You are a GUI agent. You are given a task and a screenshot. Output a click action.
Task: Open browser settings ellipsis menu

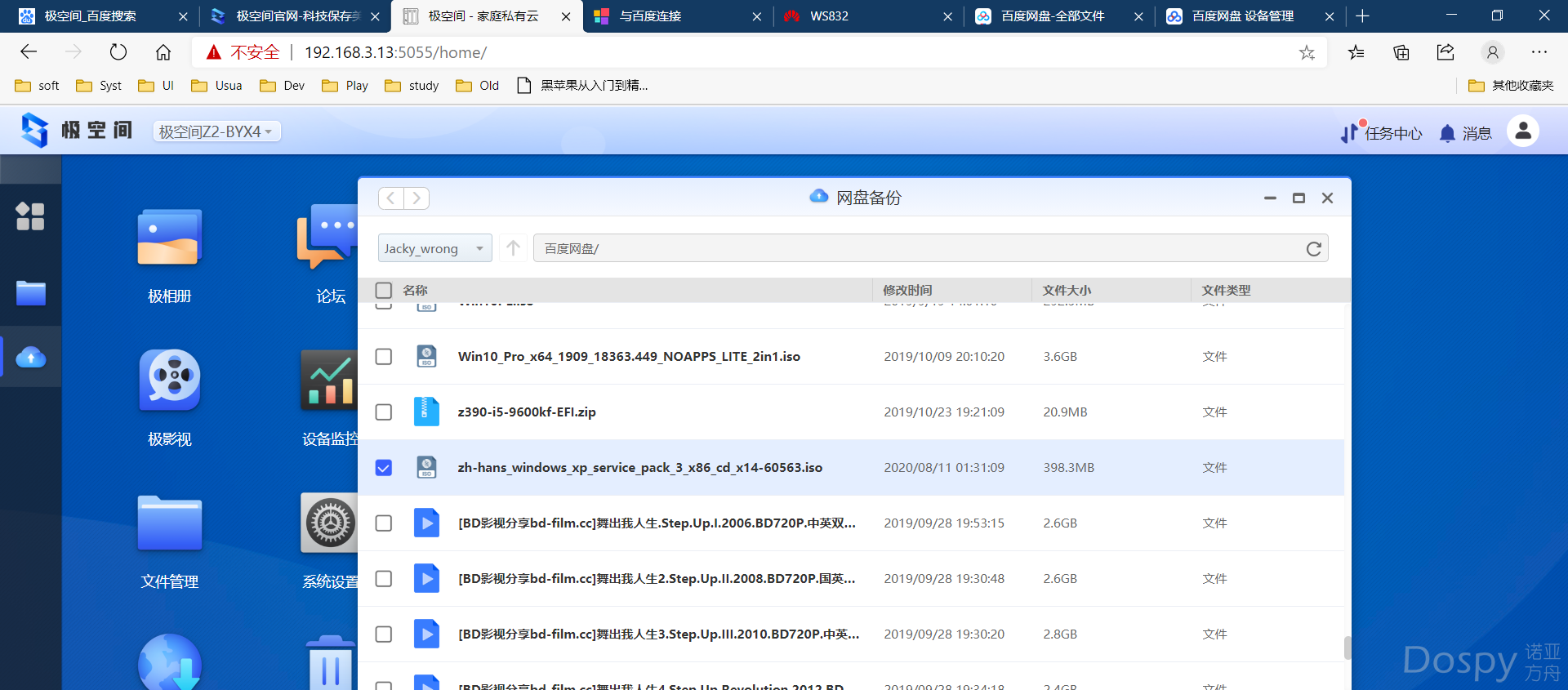click(x=1539, y=52)
